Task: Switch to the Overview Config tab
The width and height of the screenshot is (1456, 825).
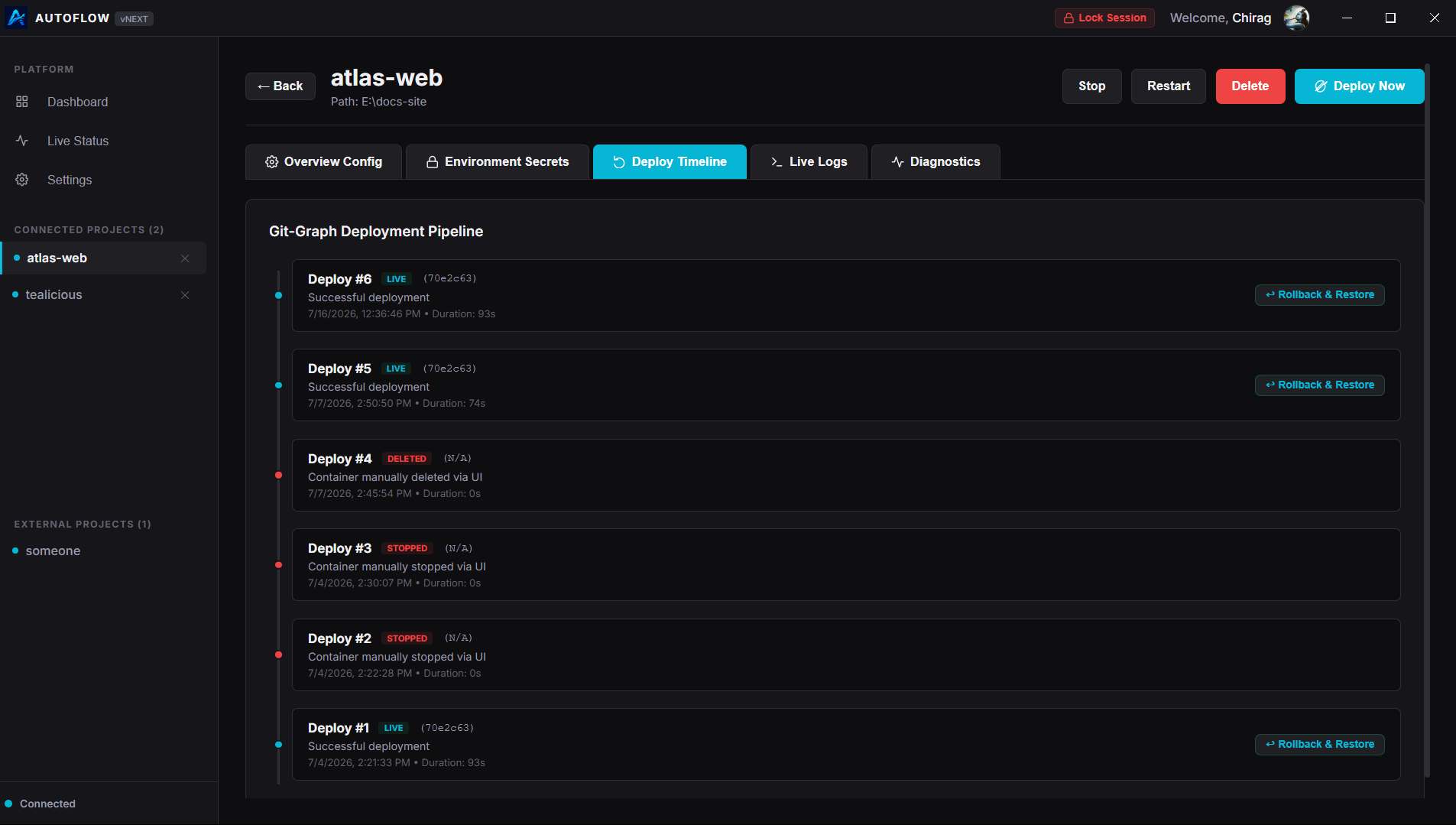Action: 323,162
